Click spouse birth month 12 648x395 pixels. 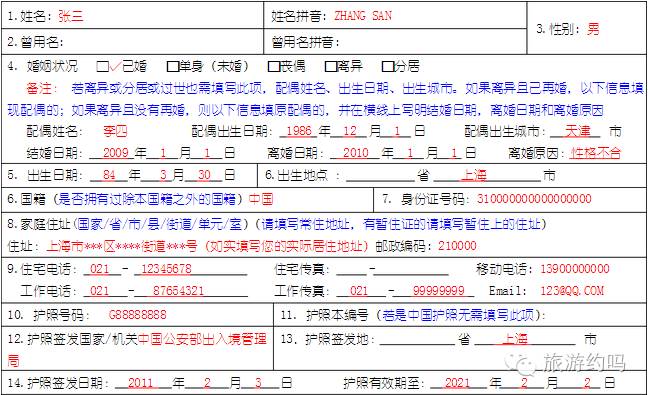pos(350,131)
